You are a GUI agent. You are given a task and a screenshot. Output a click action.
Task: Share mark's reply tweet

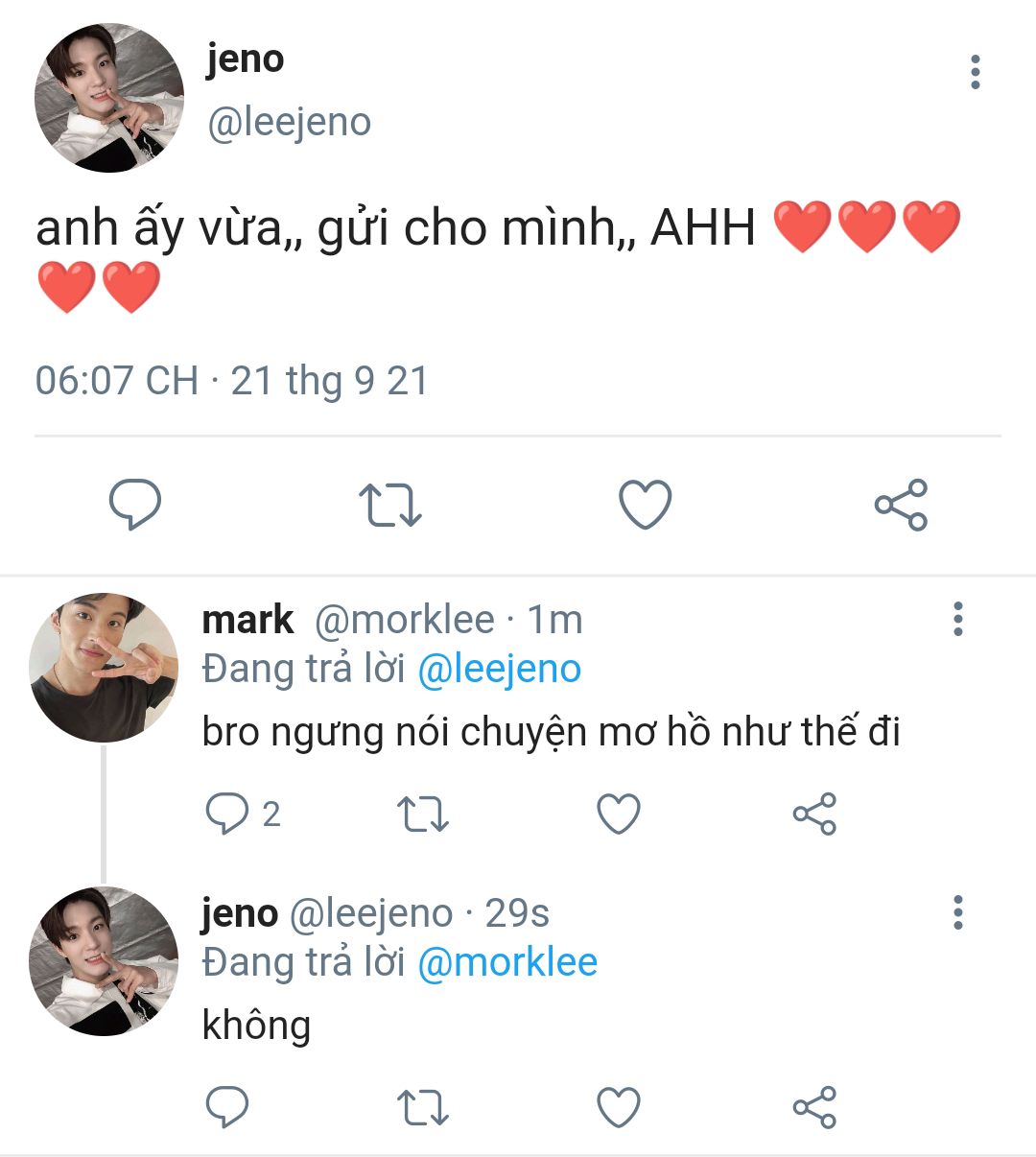pyautogui.click(x=814, y=814)
